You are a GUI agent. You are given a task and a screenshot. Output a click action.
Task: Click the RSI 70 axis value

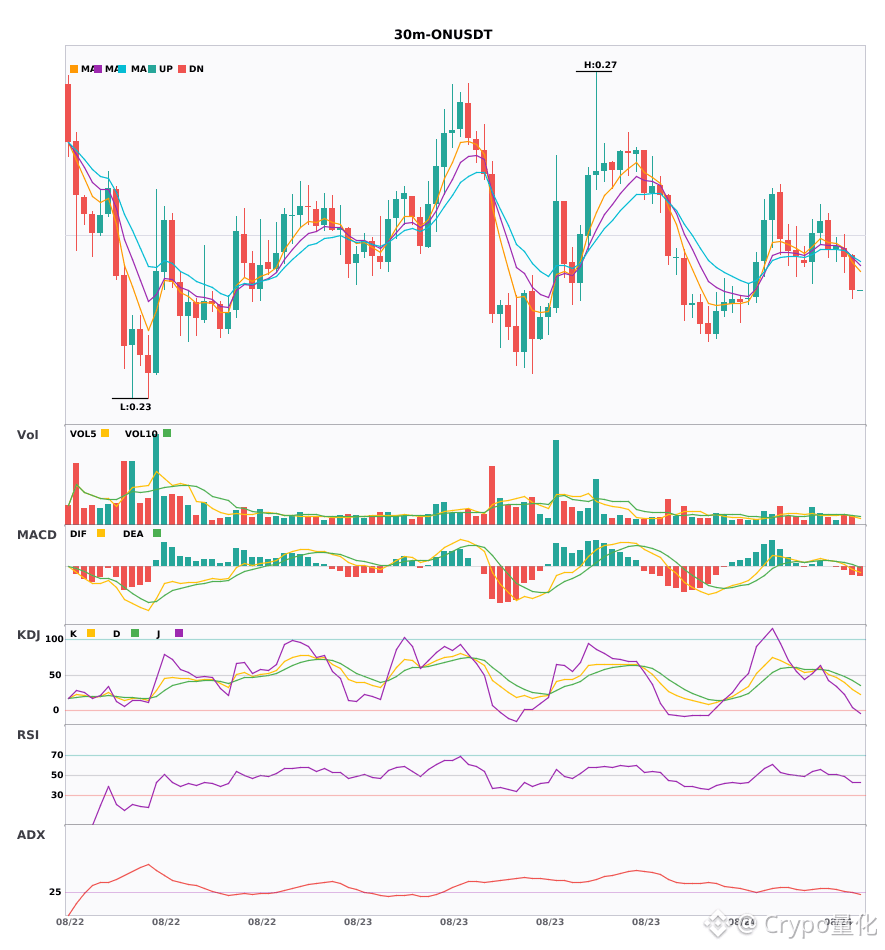pyautogui.click(x=57, y=755)
